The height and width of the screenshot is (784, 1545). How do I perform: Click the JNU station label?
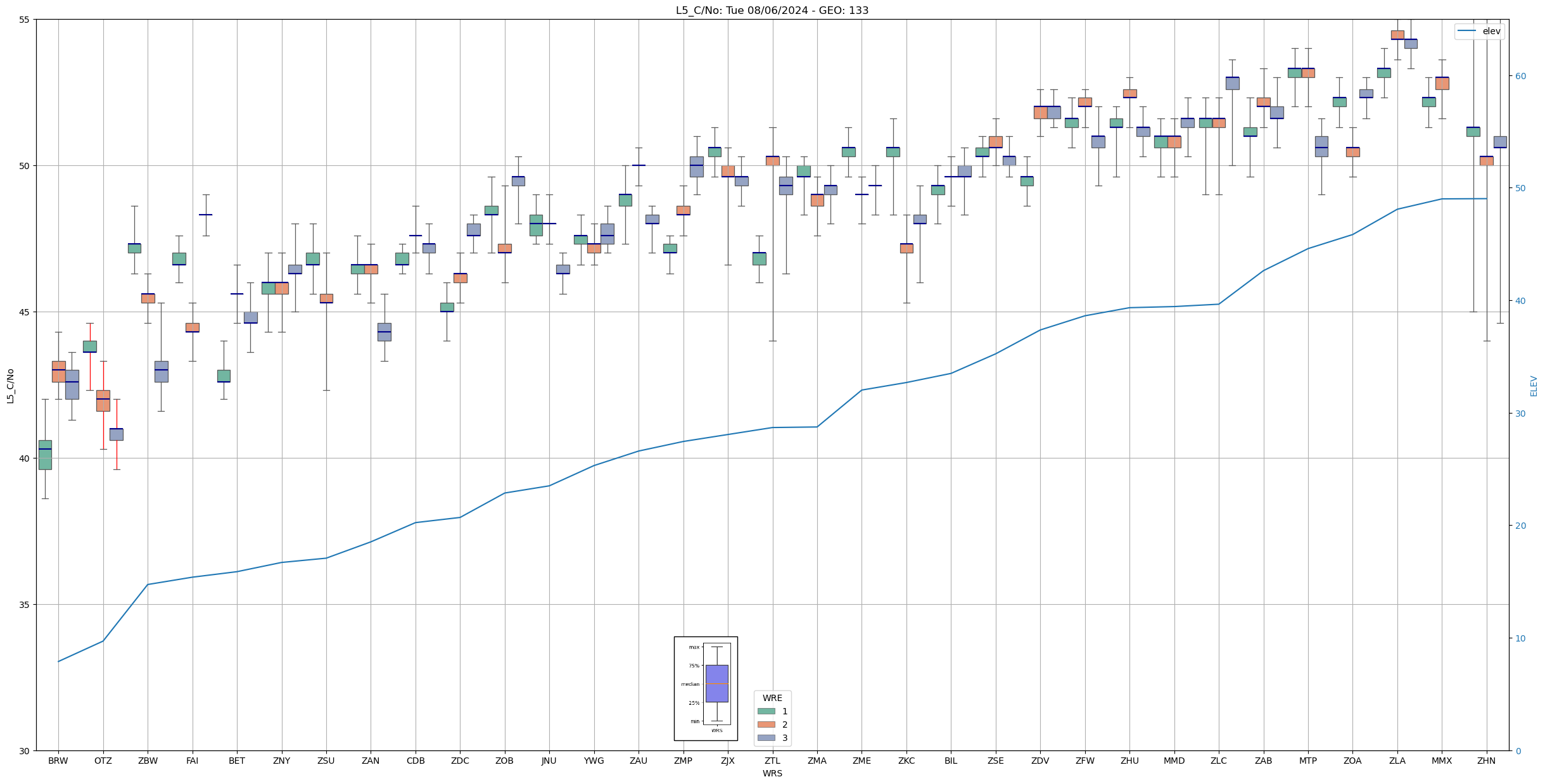click(549, 761)
